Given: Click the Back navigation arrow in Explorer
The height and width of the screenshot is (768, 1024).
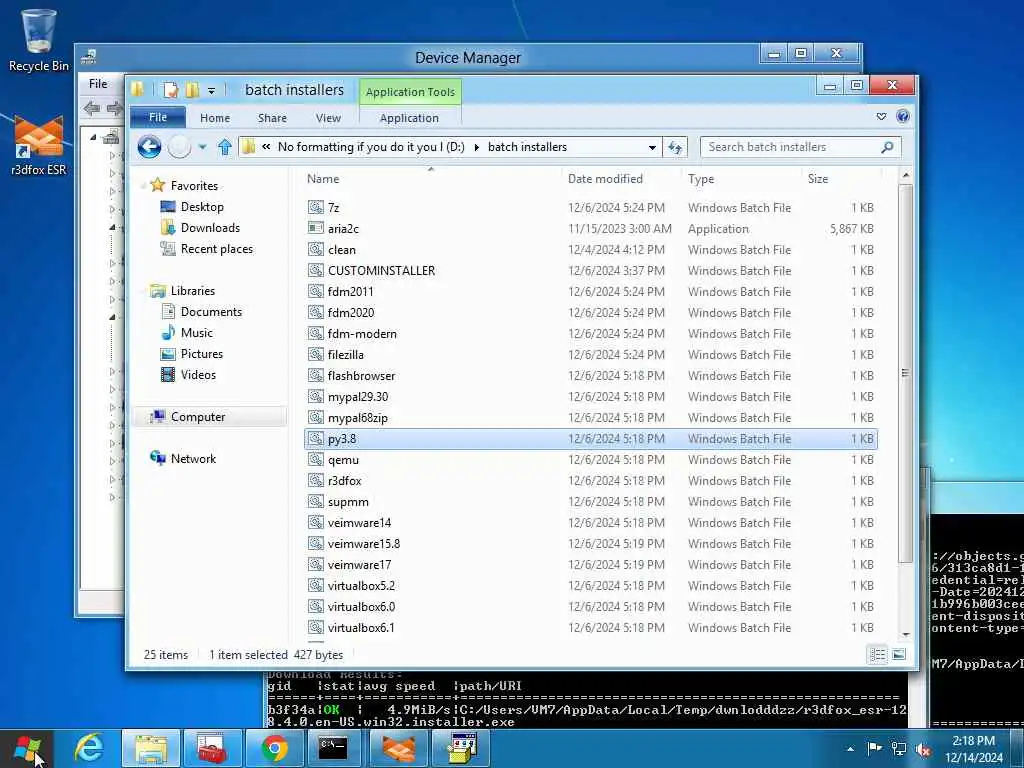Looking at the screenshot, I should [150, 147].
